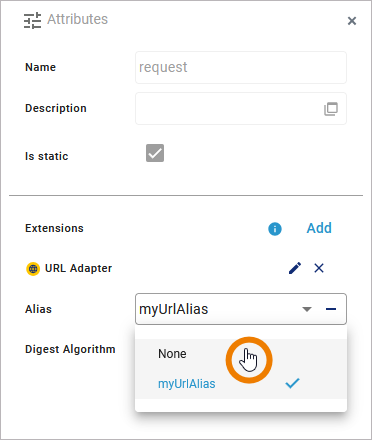Click the Digest Algorithm label
The image size is (372, 440).
click(x=70, y=349)
